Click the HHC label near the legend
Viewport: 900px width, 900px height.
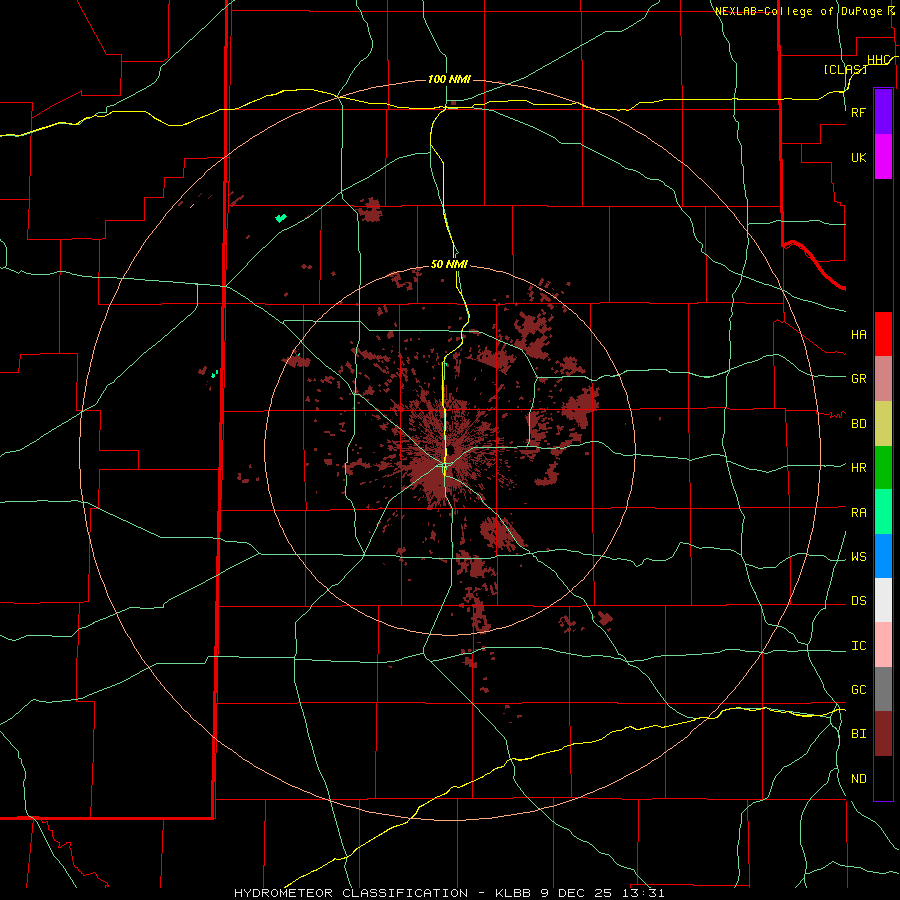(x=879, y=60)
